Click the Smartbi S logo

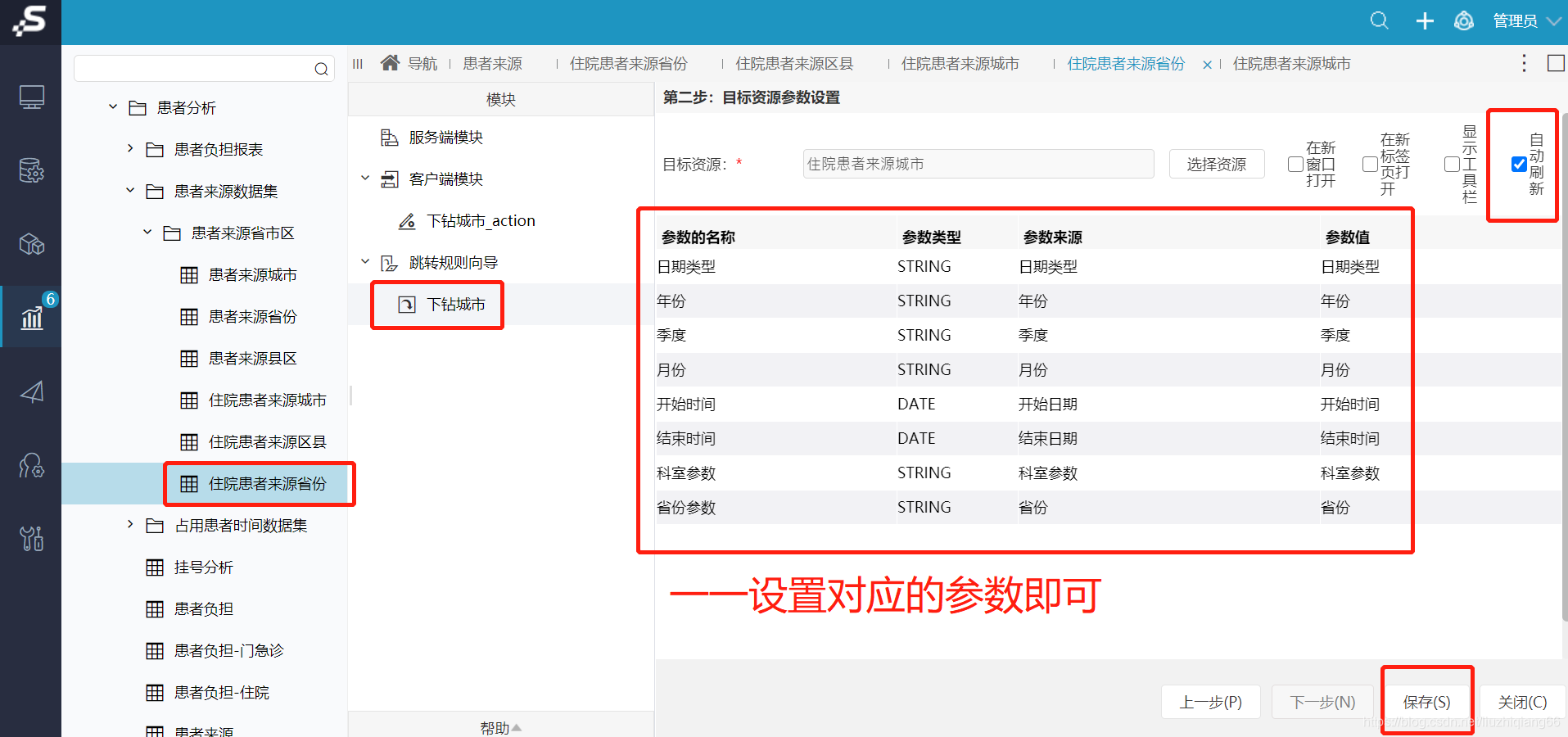tap(30, 21)
